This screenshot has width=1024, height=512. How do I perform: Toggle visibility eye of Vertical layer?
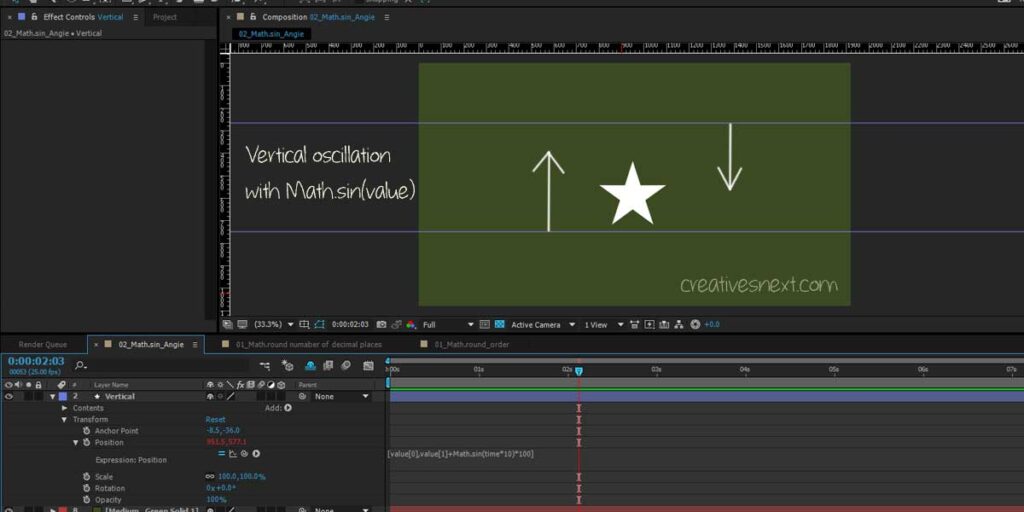pos(8,396)
